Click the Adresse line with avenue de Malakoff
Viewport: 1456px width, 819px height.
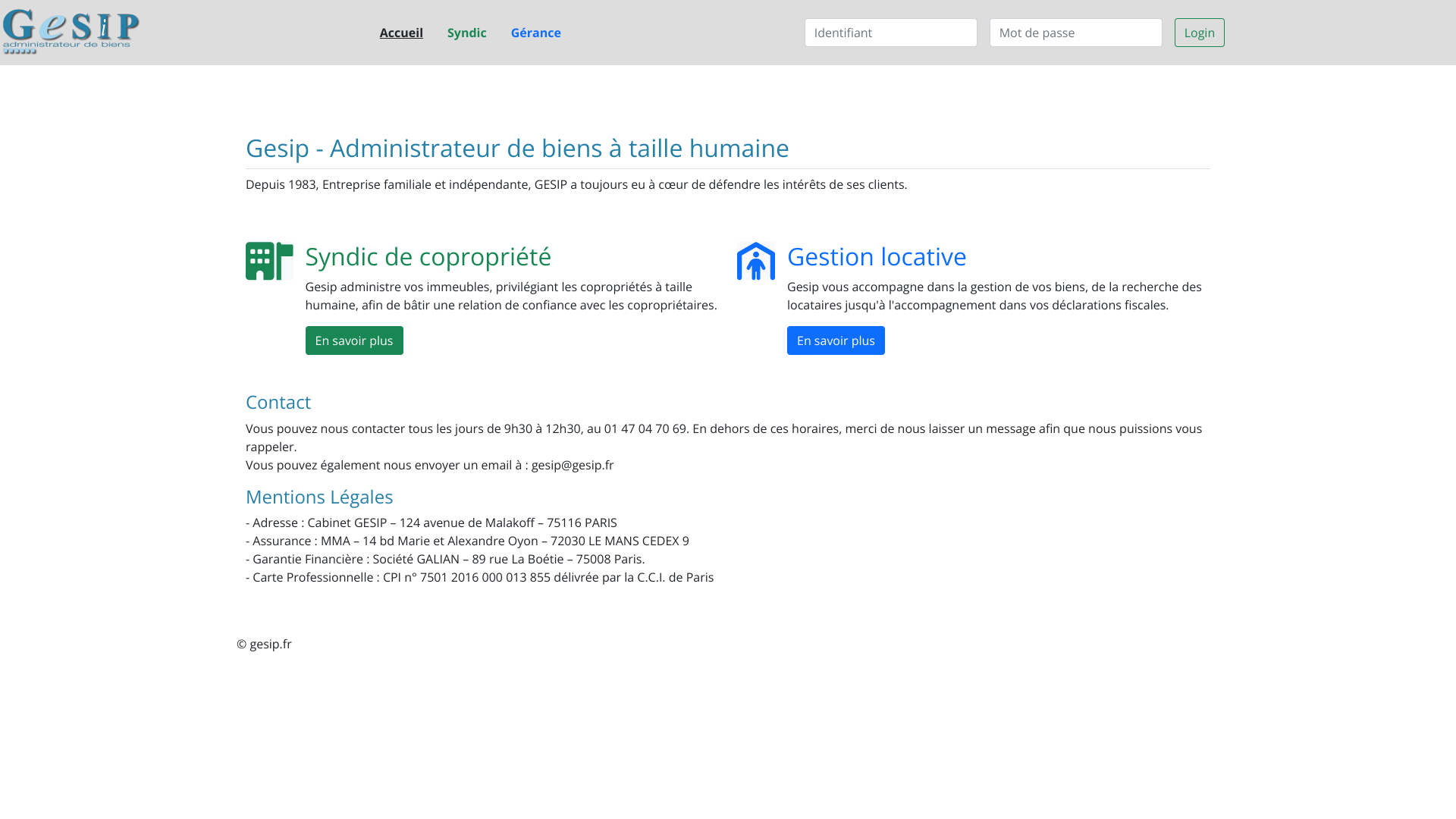[x=431, y=522]
